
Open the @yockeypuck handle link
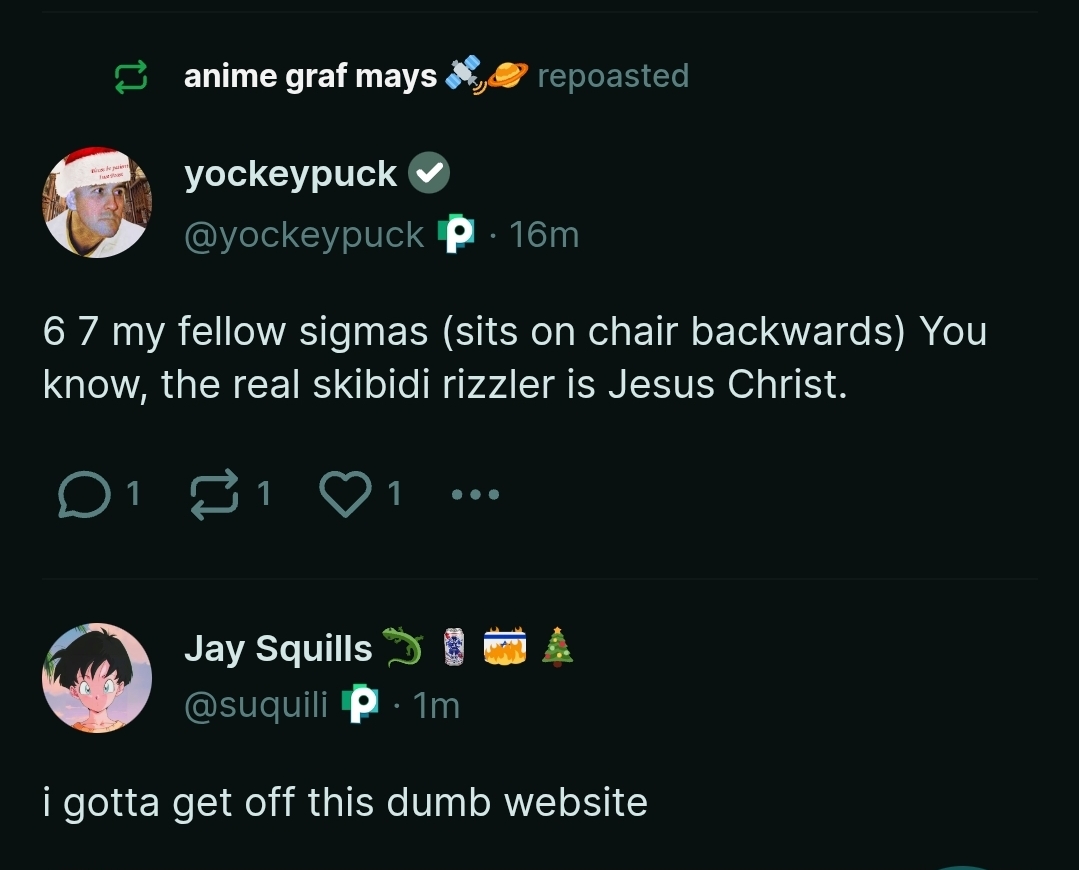click(304, 235)
